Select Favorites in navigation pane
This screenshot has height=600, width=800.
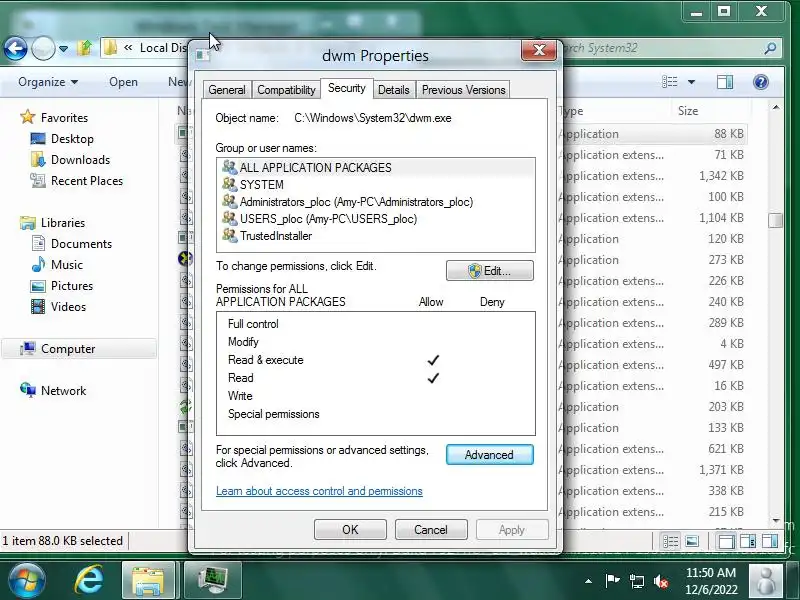(x=64, y=118)
